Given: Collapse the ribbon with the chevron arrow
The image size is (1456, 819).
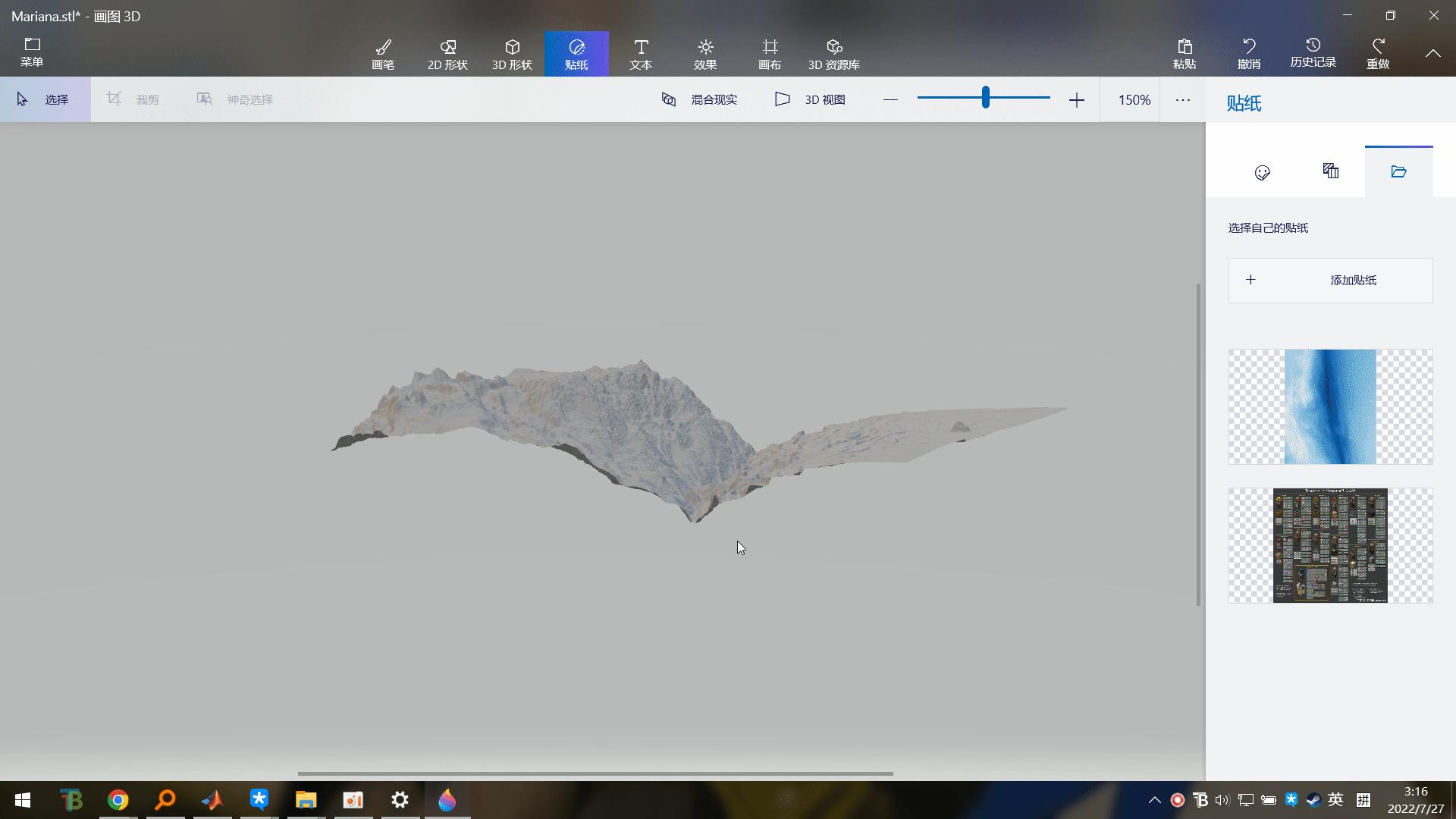Looking at the screenshot, I should tap(1432, 53).
